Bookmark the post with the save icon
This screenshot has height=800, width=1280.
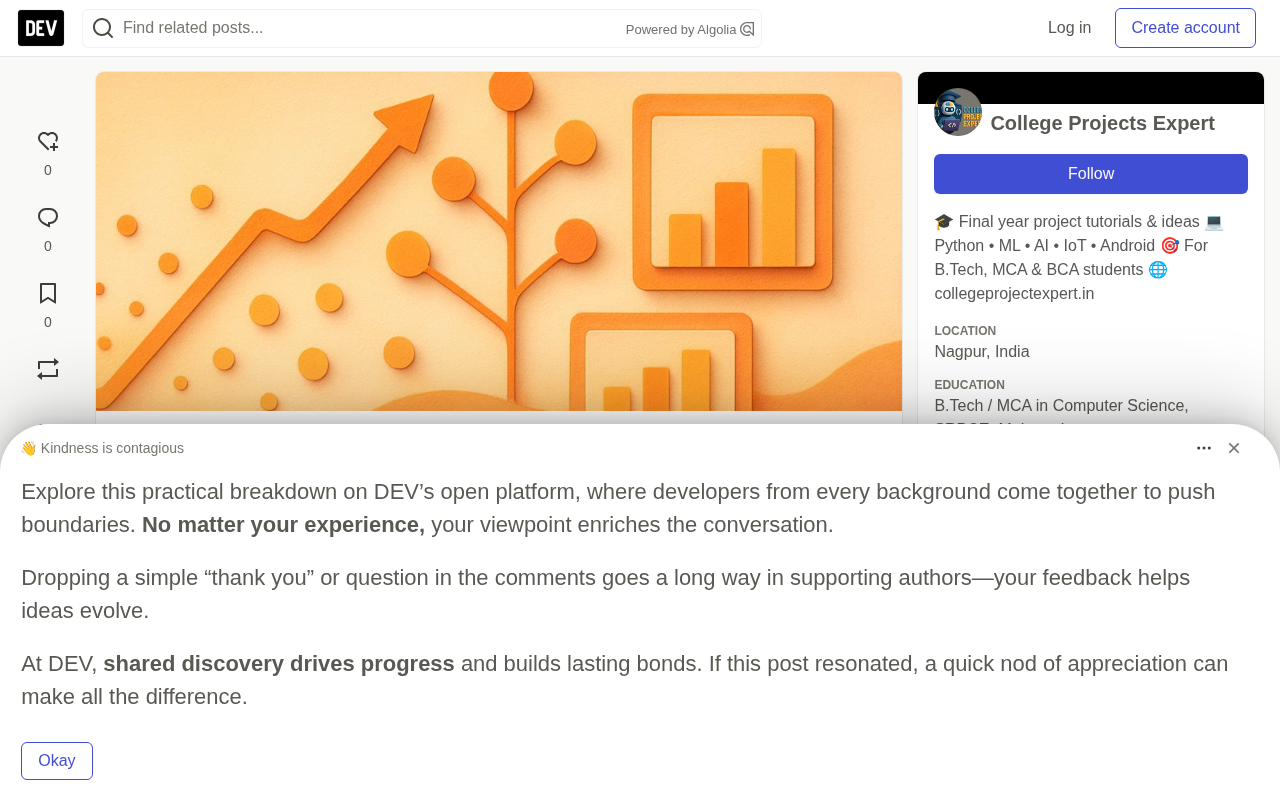(x=48, y=294)
